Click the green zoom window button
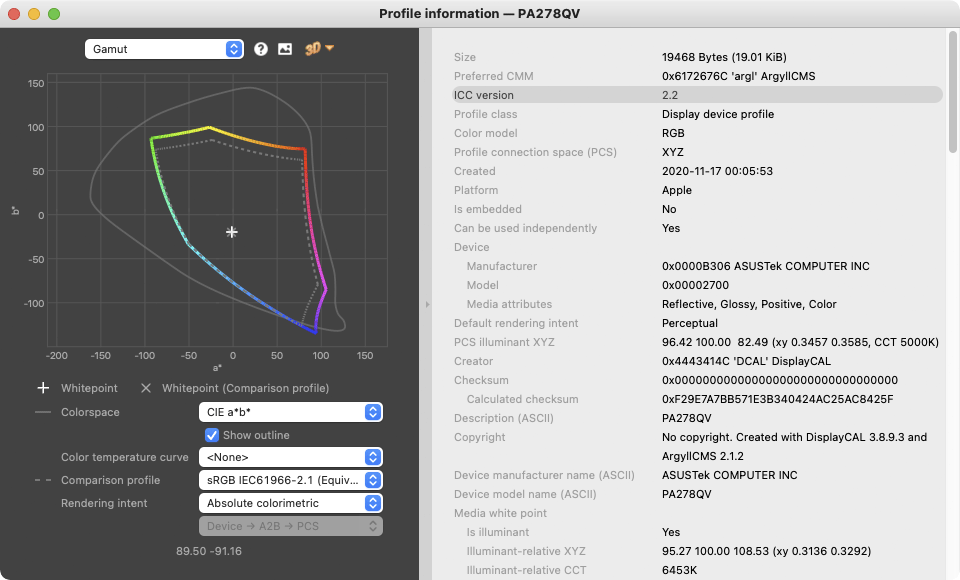The image size is (960, 580). click(x=54, y=14)
